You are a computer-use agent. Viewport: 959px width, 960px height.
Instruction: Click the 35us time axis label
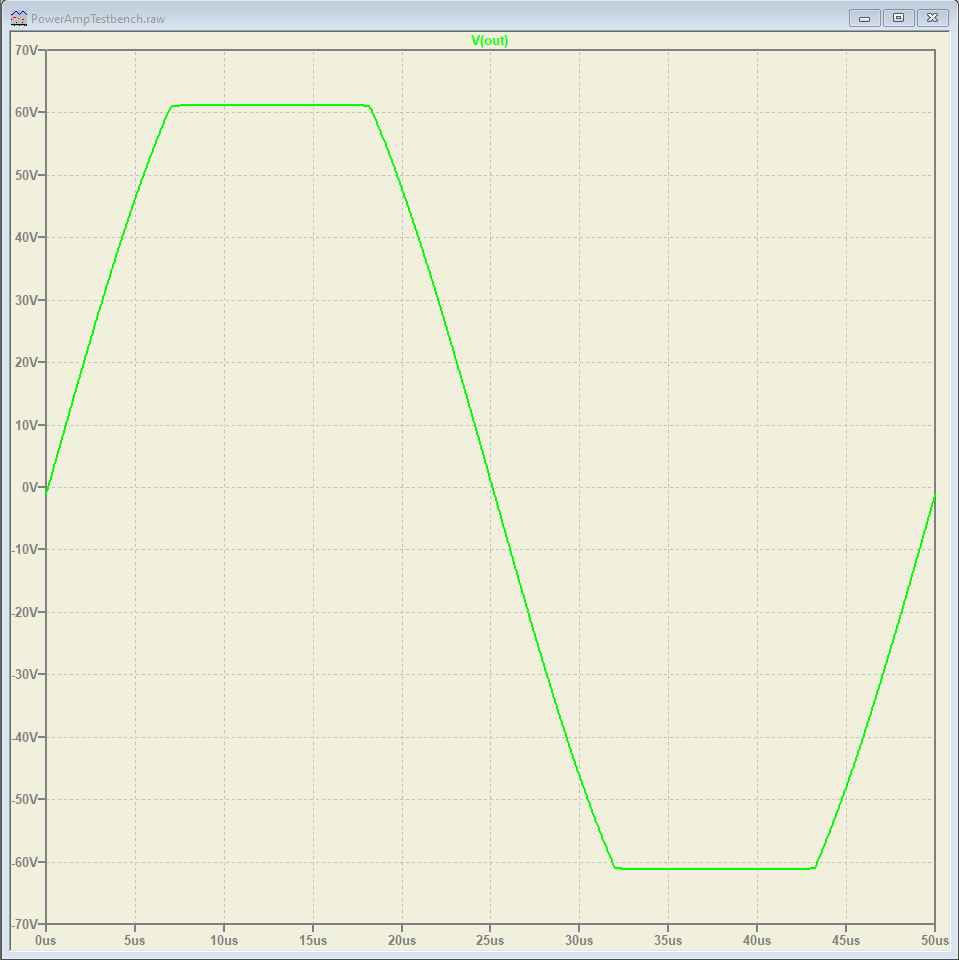coord(668,940)
